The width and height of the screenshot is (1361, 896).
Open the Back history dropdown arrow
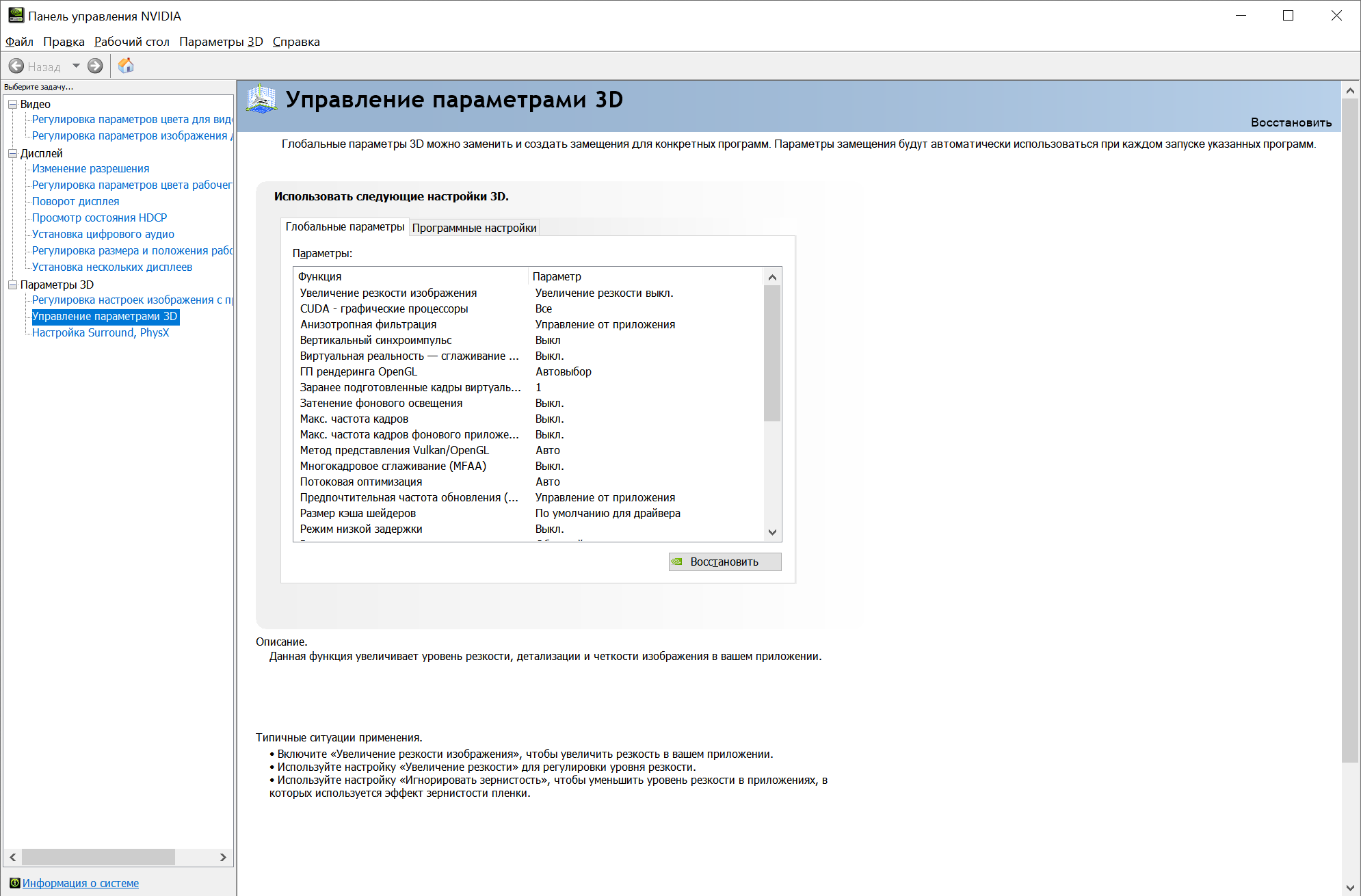coord(76,66)
